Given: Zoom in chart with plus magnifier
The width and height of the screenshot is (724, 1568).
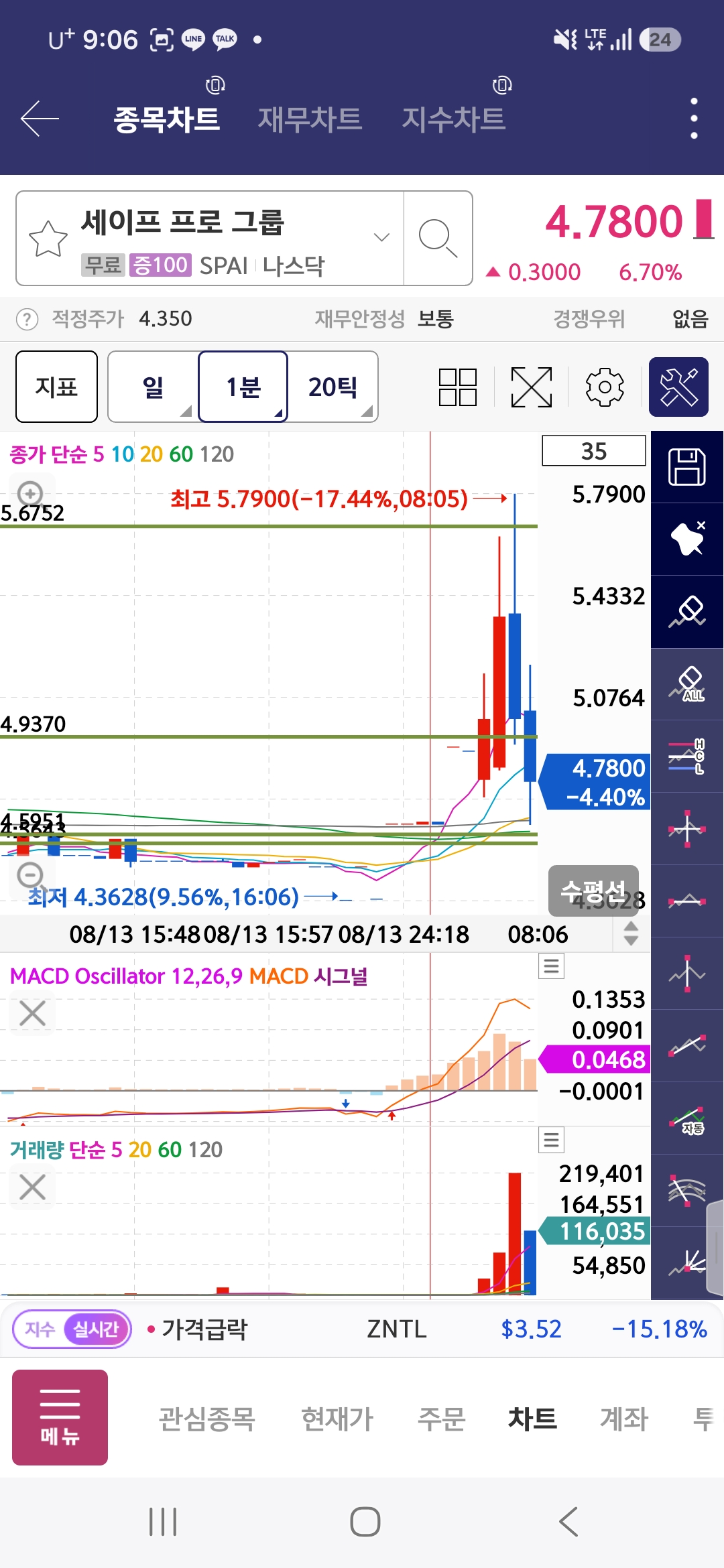Looking at the screenshot, I should [30, 494].
